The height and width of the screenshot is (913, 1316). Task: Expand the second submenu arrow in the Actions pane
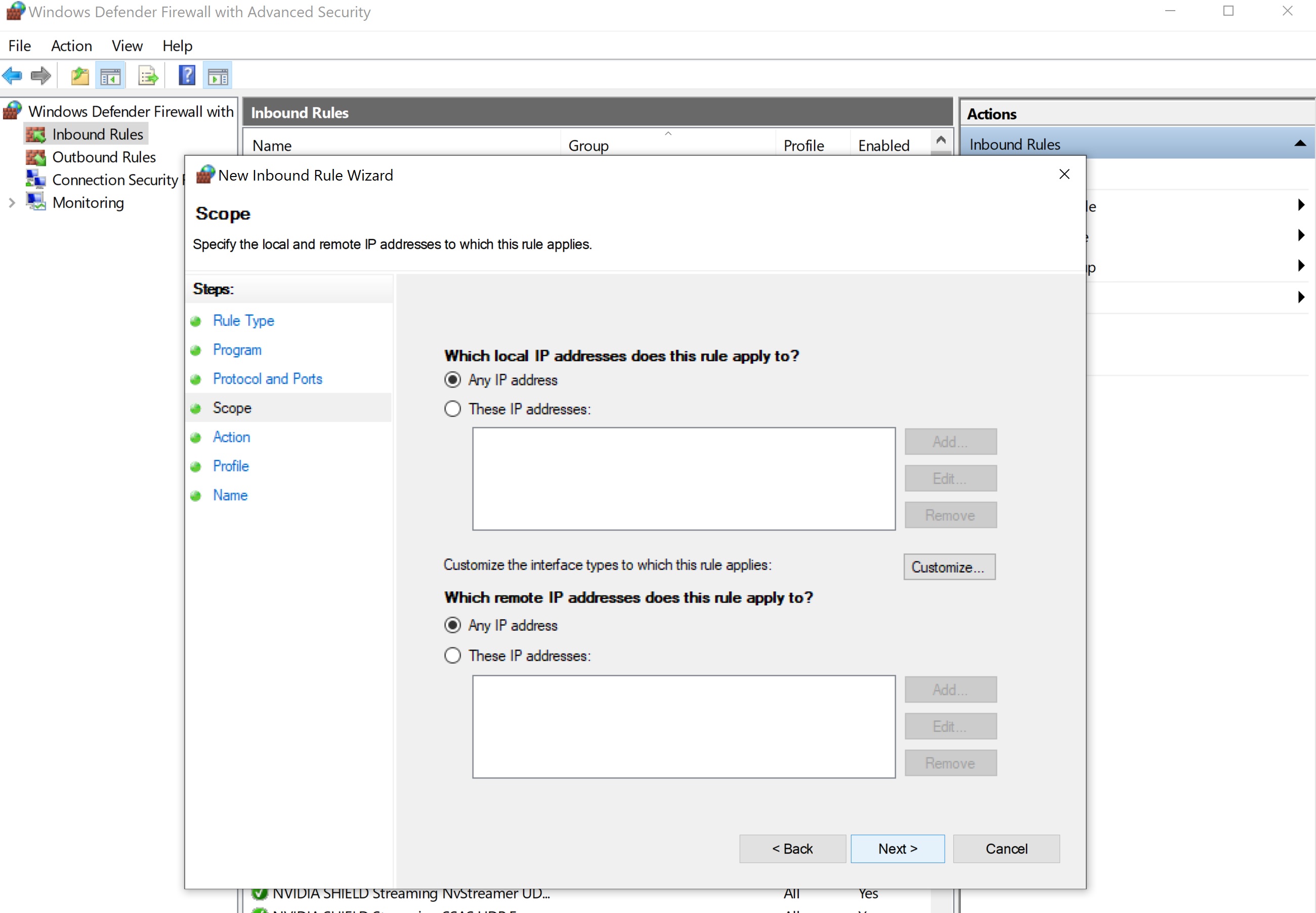pyautogui.click(x=1301, y=235)
